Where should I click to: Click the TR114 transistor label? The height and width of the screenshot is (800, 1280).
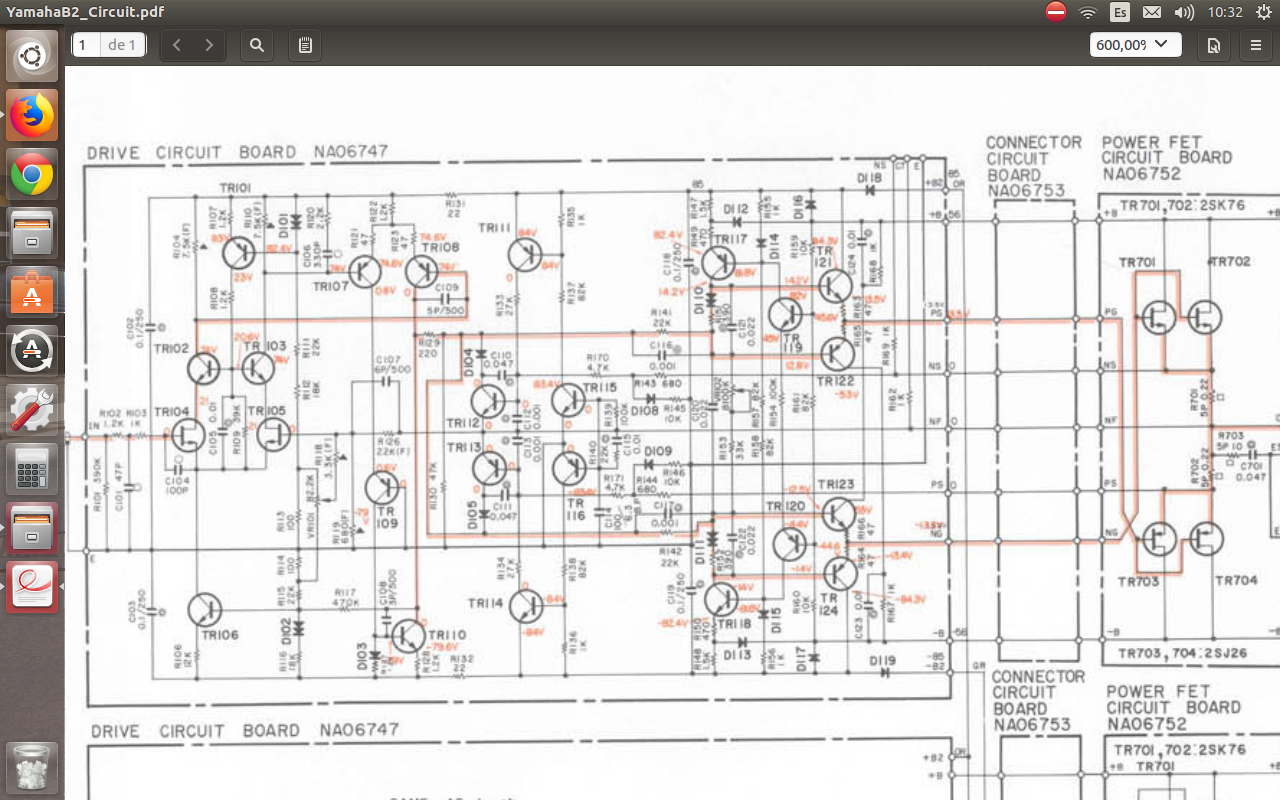(485, 603)
